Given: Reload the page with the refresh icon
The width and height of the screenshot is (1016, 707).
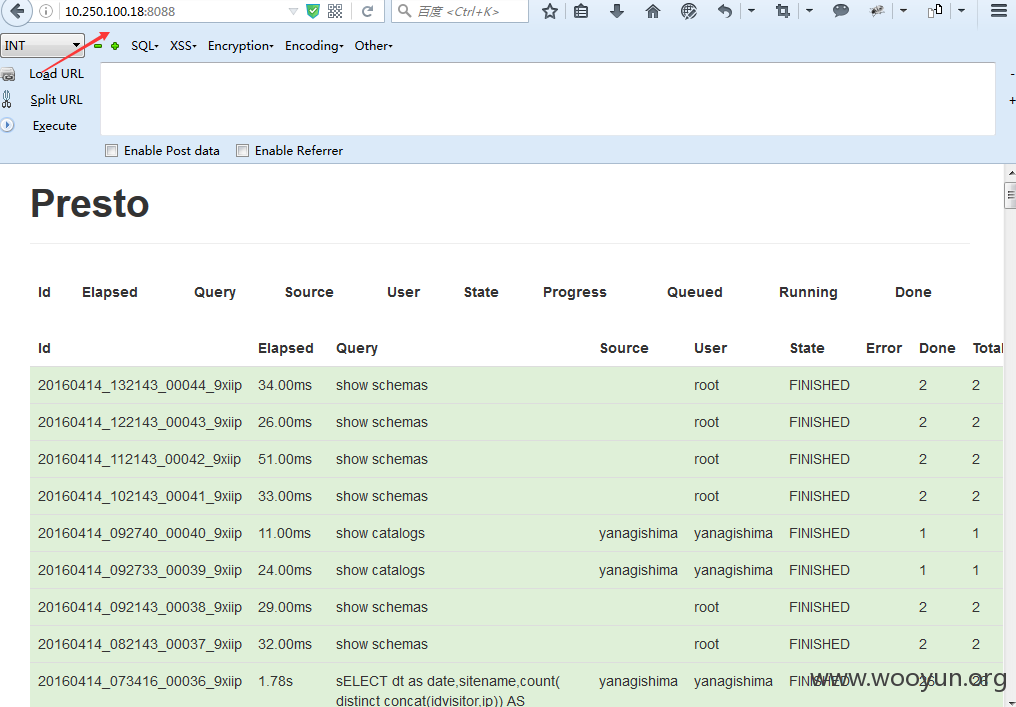Looking at the screenshot, I should (x=367, y=11).
